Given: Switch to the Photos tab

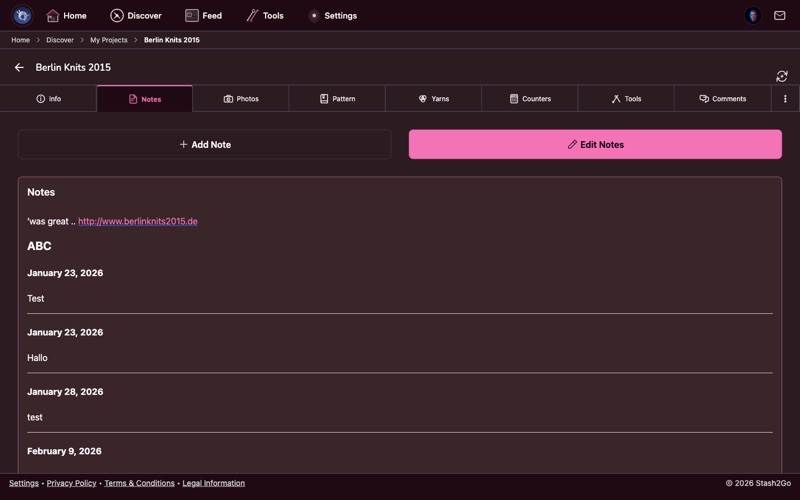Looking at the screenshot, I should (x=241, y=98).
